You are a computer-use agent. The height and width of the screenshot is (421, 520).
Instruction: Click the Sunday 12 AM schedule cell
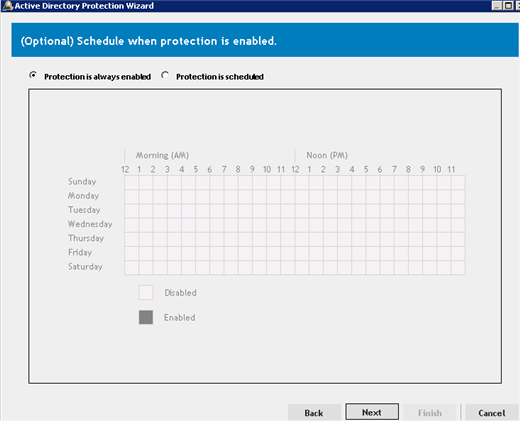pos(132,183)
